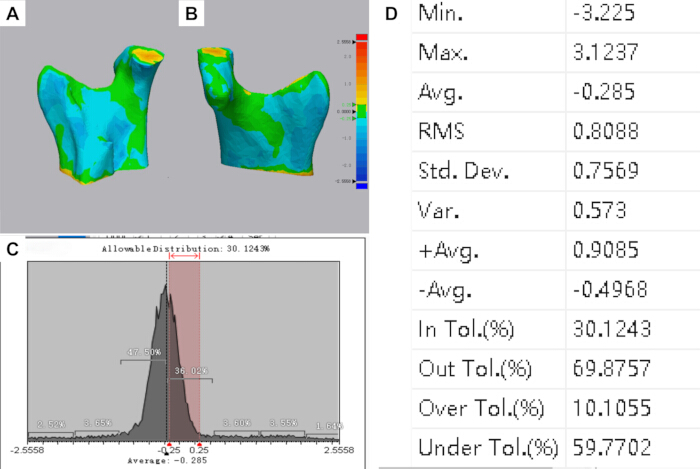This screenshot has width=700, height=469.
Task: Click the 36.02% histogram bracket label
Action: click(191, 371)
